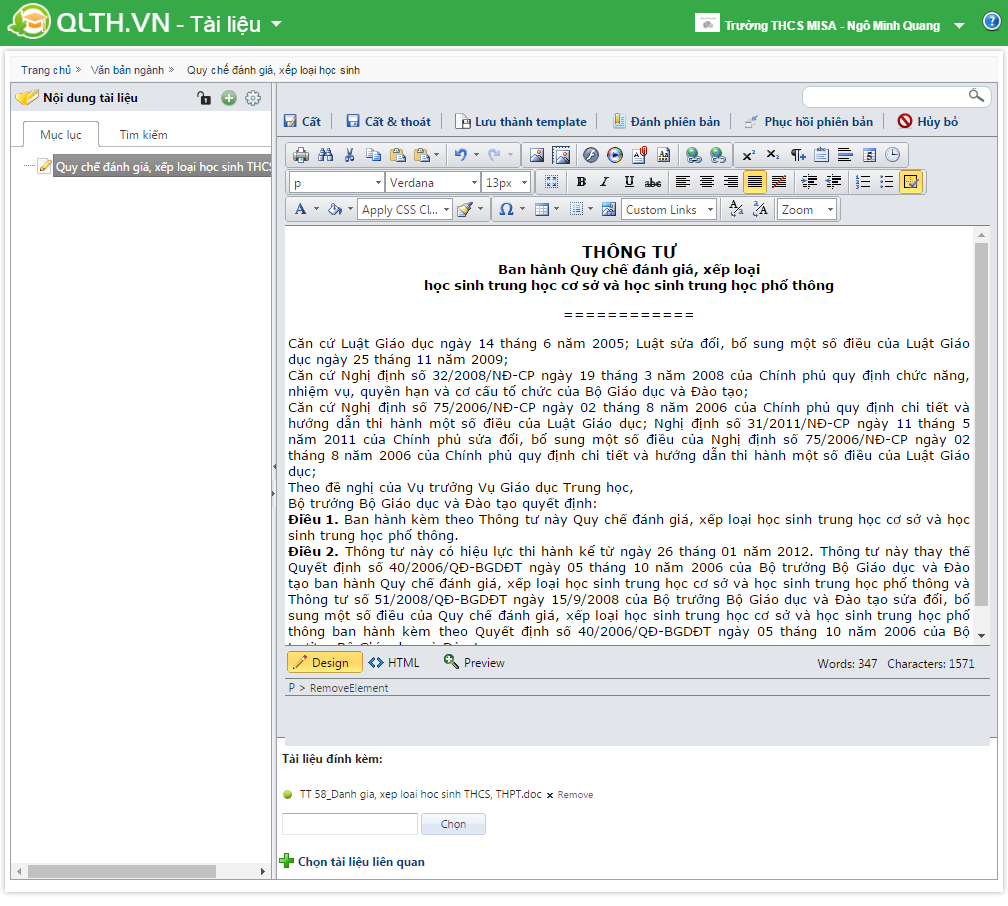Click the Copy icon in toolbar
Screen dimensions: 1008x906
click(374, 155)
